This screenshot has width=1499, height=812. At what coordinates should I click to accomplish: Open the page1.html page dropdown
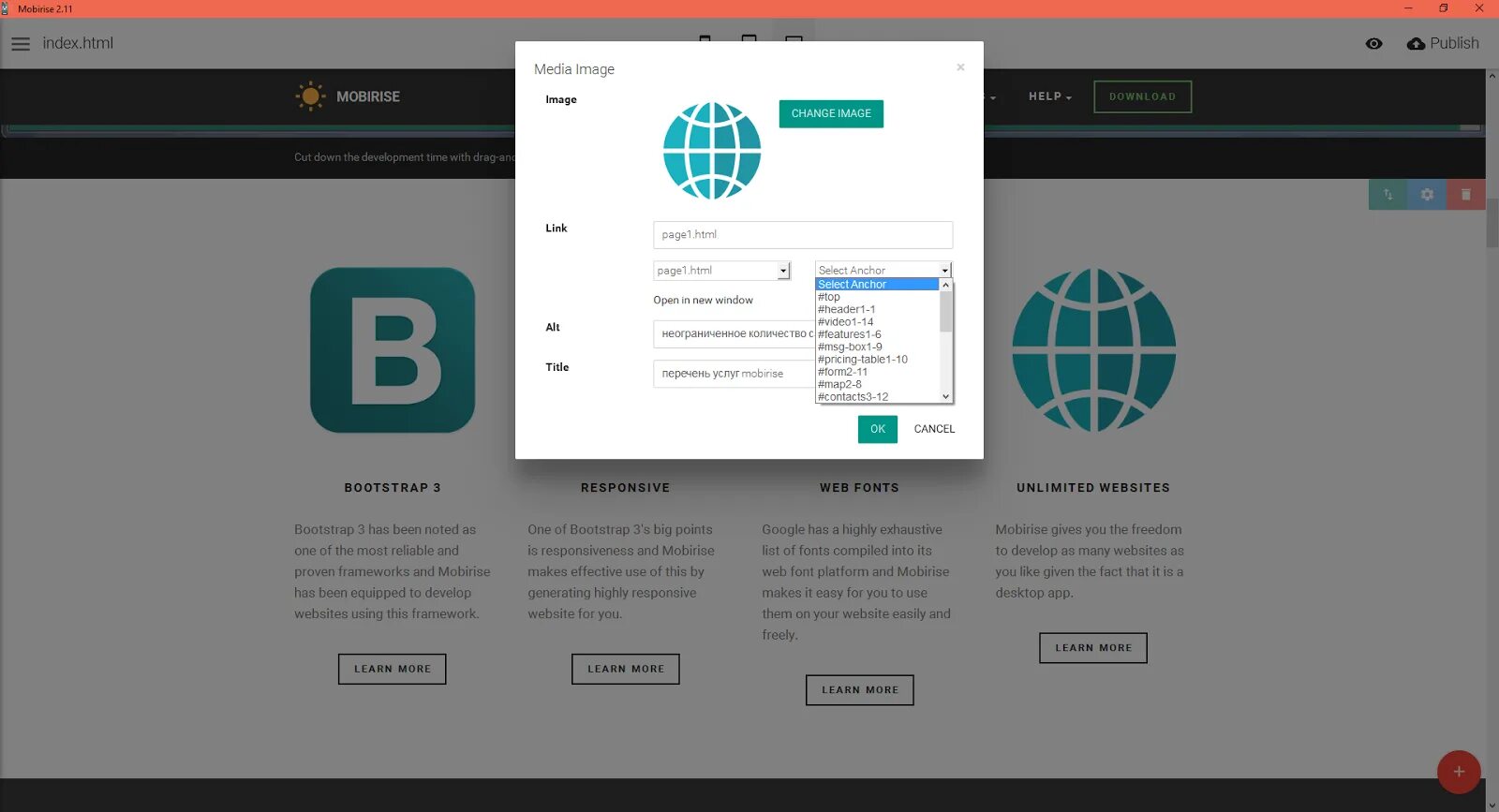(x=721, y=271)
